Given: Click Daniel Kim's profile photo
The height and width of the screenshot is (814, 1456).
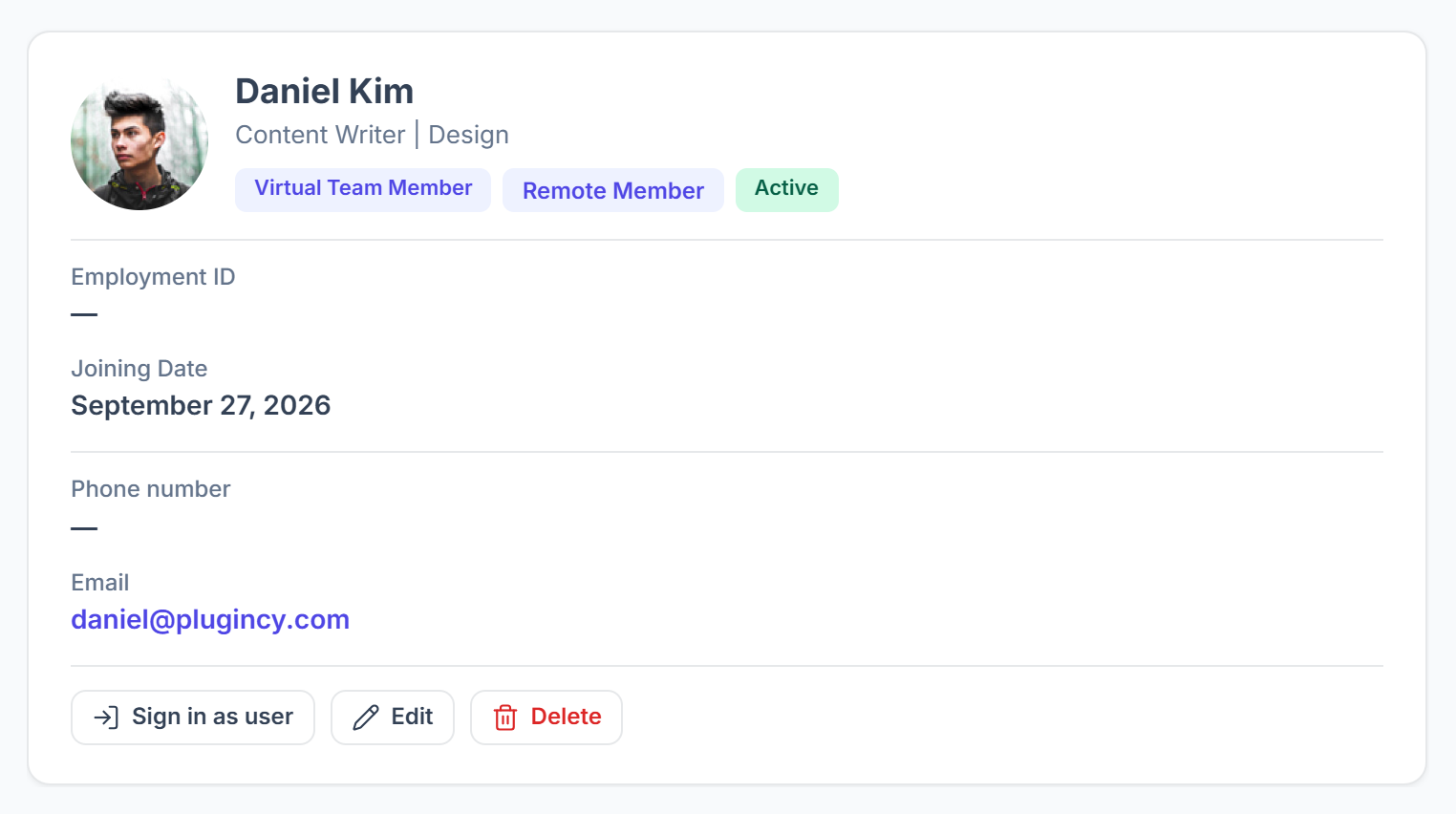Looking at the screenshot, I should pos(139,141).
